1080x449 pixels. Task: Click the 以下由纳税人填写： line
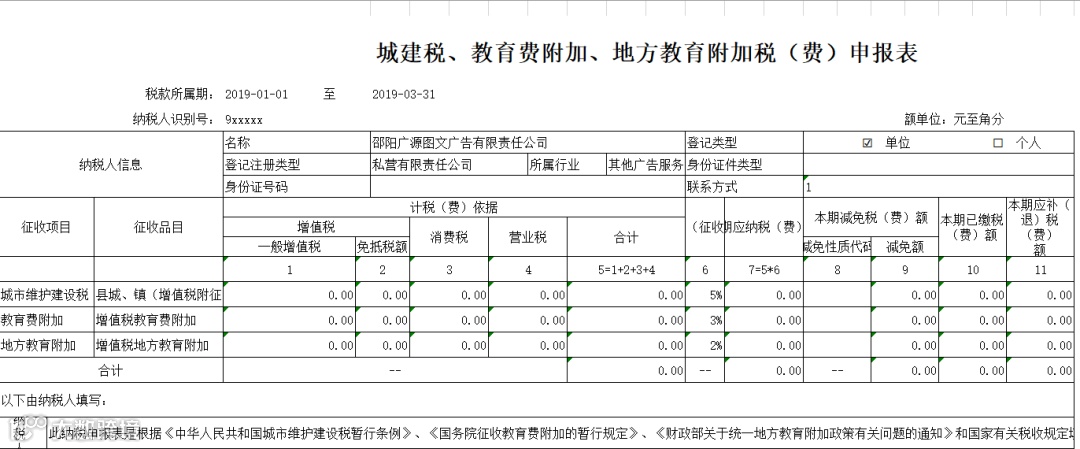53,400
